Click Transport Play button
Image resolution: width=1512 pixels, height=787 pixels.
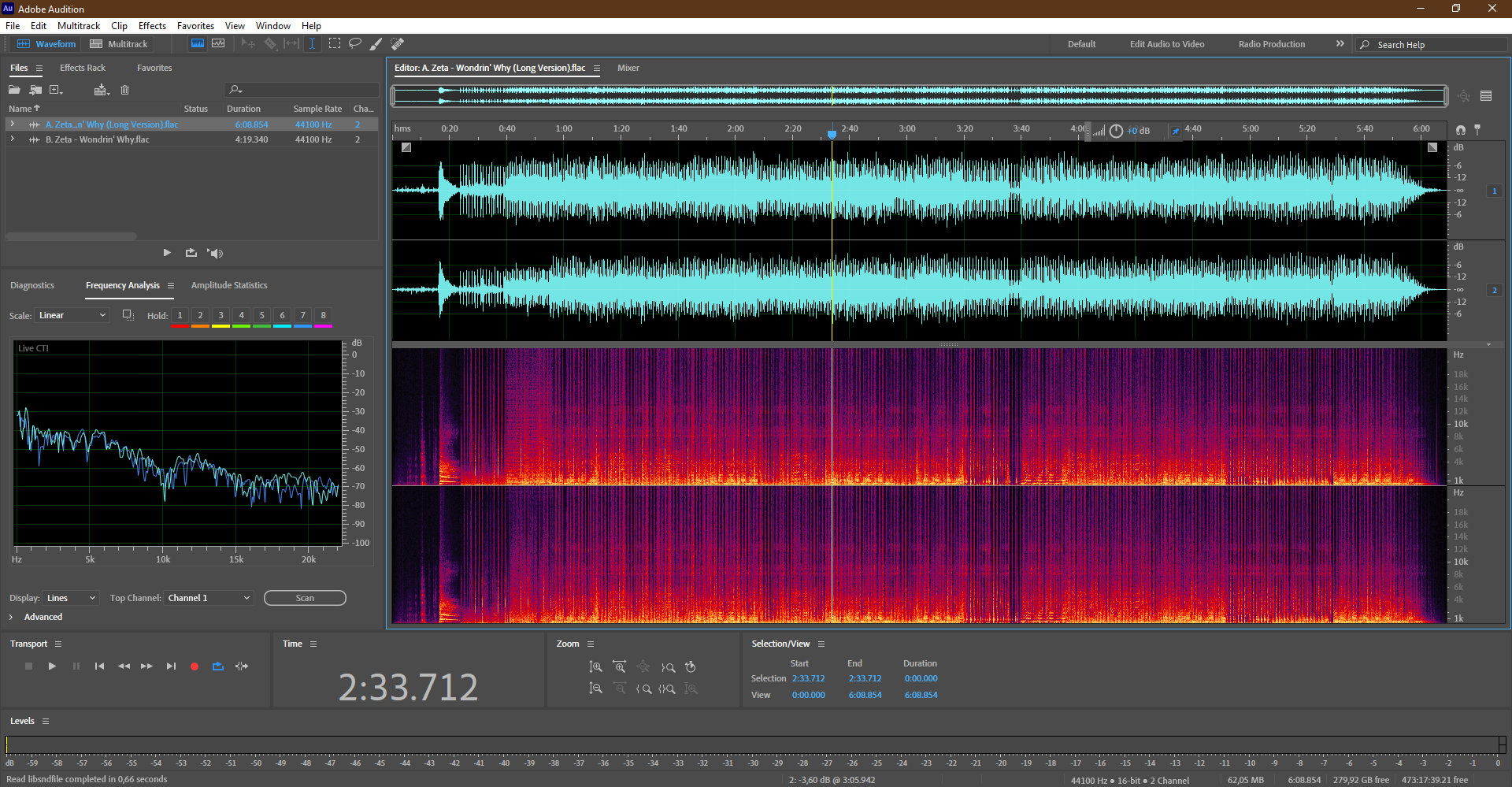(x=52, y=666)
